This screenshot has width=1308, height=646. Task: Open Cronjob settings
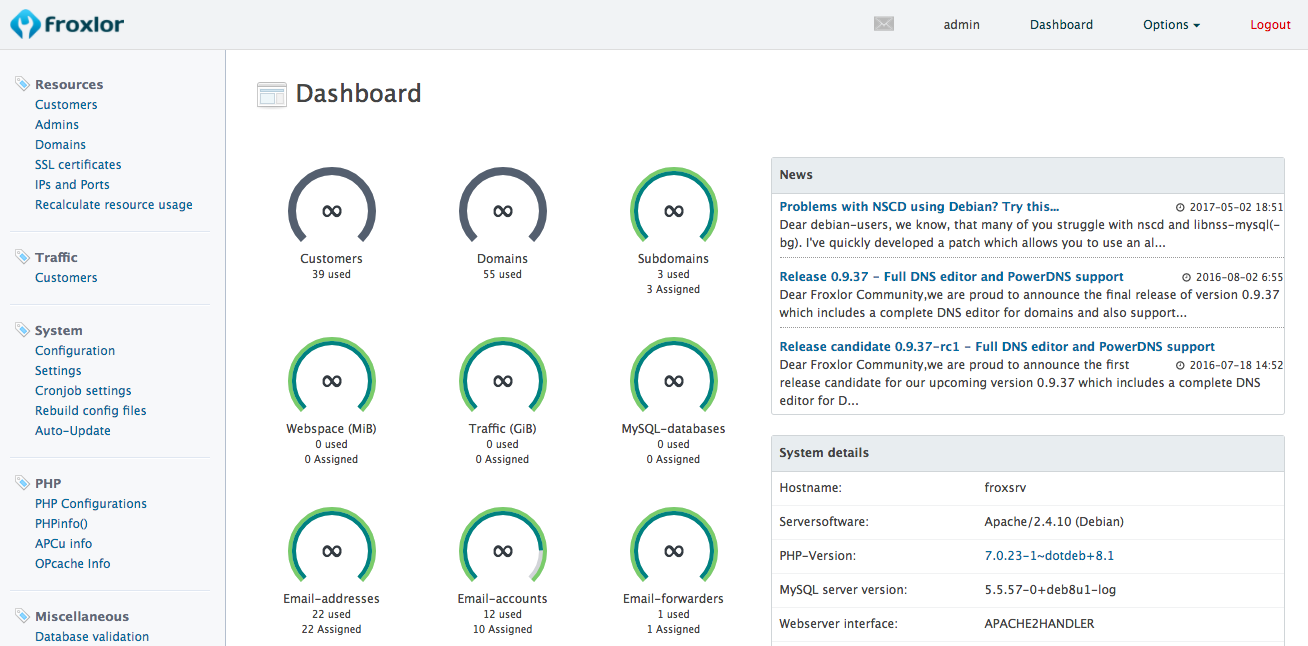(x=83, y=391)
